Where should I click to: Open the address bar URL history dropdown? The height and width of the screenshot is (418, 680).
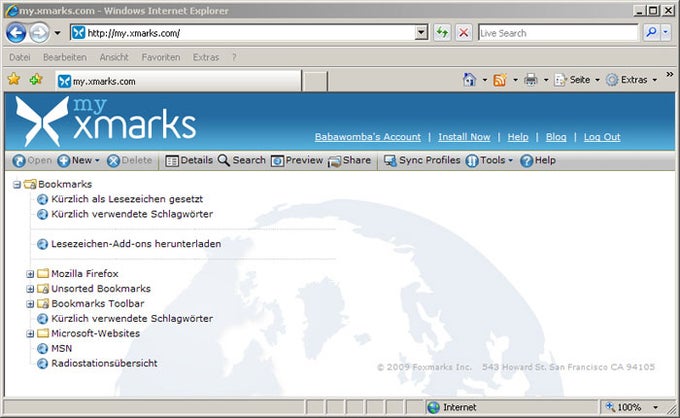pyautogui.click(x=421, y=33)
